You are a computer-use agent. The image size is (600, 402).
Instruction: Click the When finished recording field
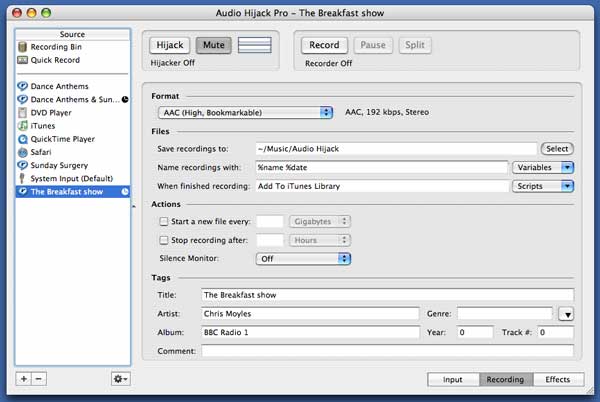coord(382,186)
